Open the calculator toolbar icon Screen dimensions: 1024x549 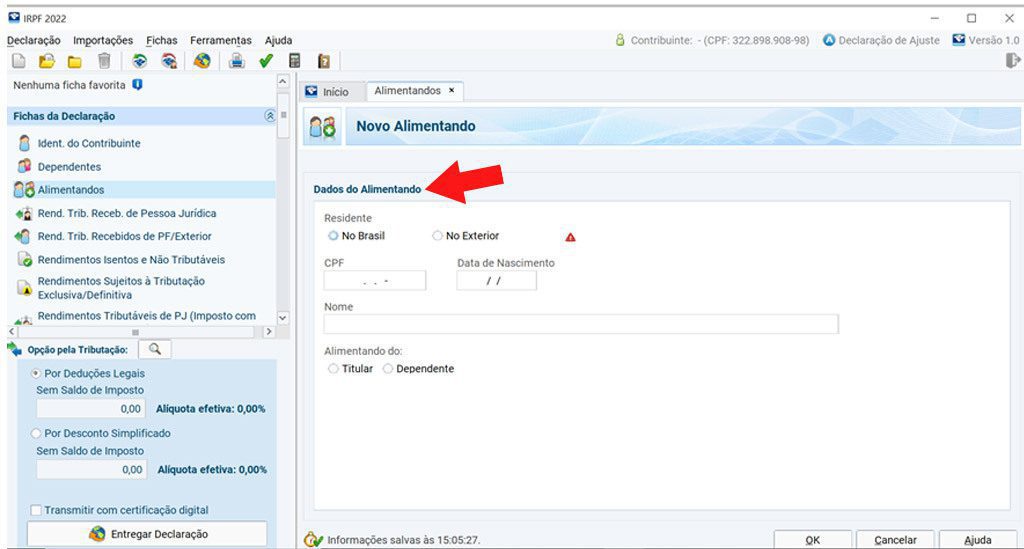tap(295, 61)
